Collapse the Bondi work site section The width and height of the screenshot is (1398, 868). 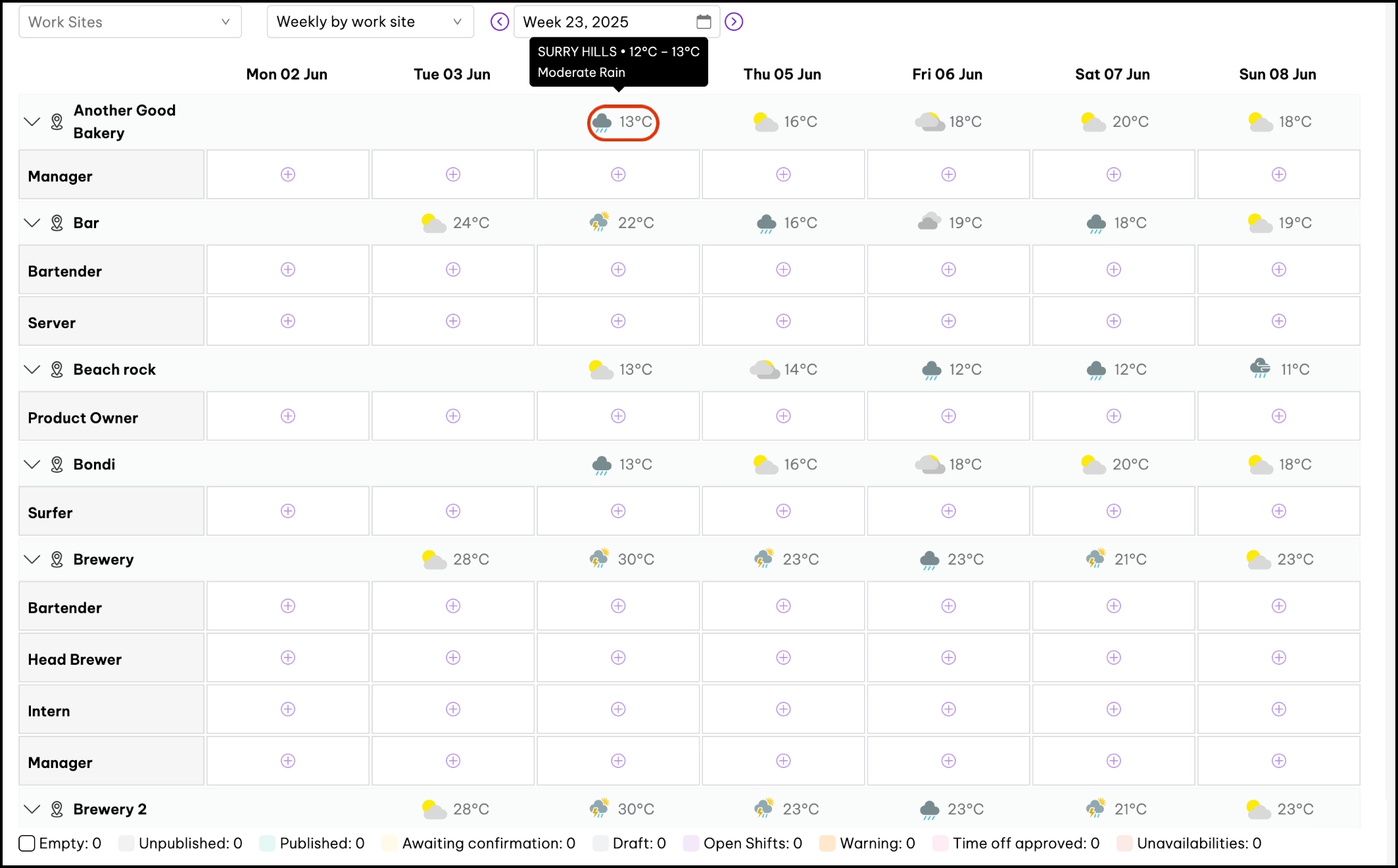click(32, 464)
